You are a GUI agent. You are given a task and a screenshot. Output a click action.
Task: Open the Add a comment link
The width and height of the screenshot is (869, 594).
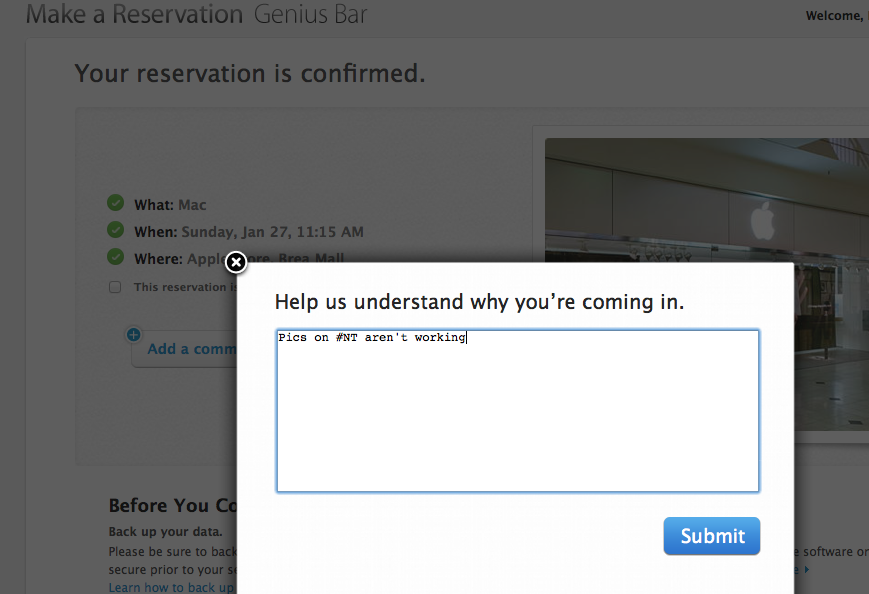192,349
